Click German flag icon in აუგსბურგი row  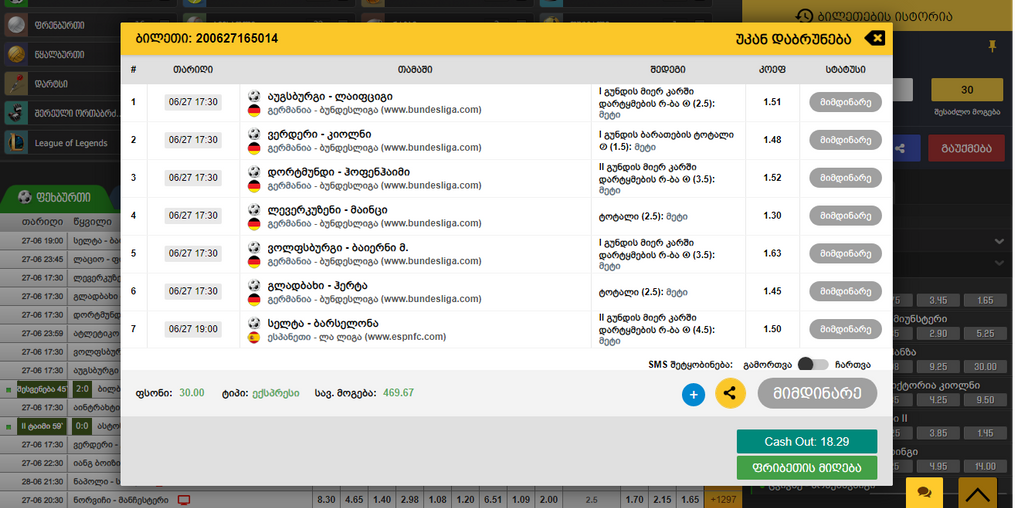point(254,110)
